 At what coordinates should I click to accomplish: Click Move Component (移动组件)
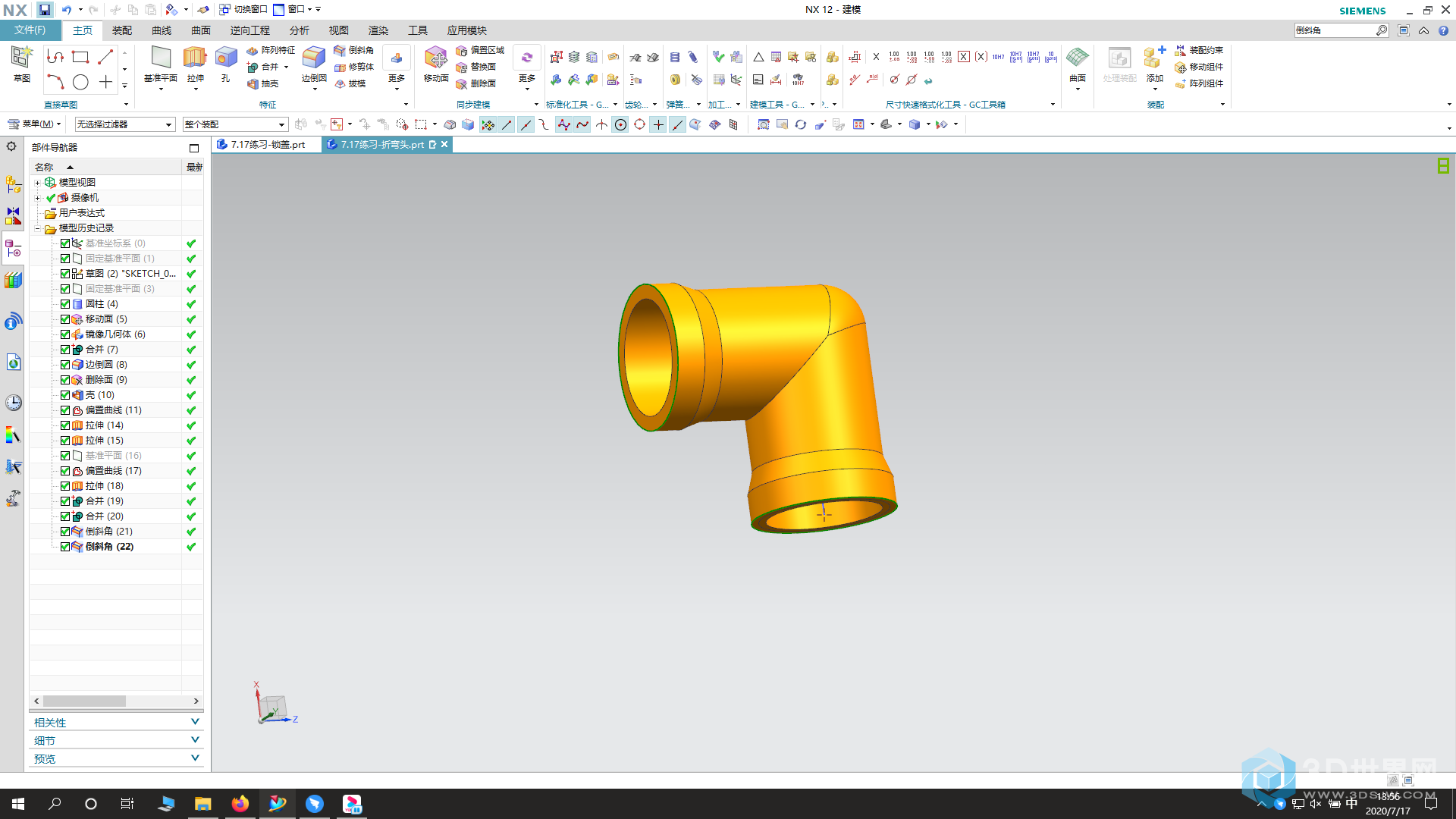pyautogui.click(x=1199, y=67)
